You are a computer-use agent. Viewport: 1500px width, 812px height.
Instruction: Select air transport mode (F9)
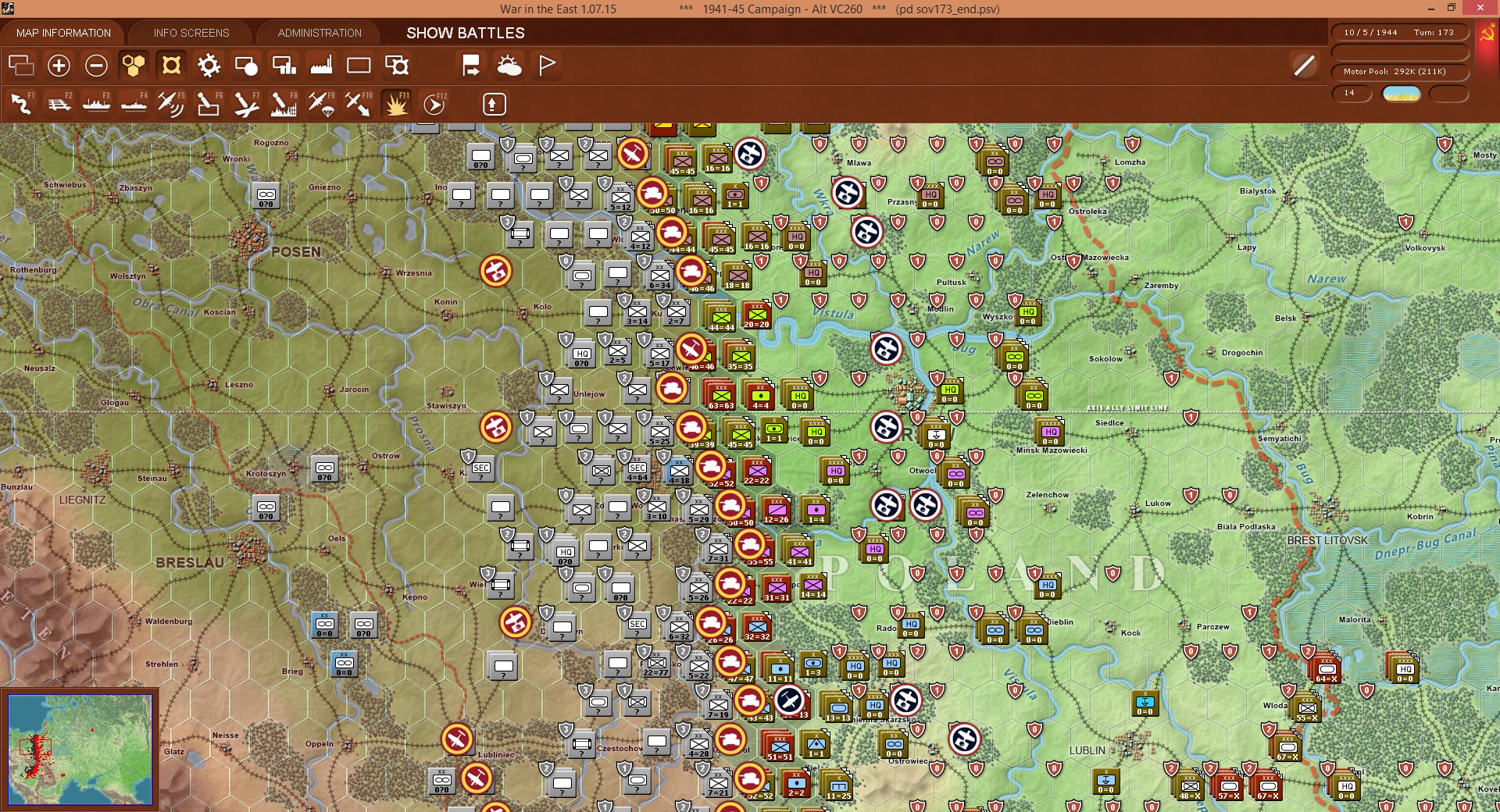[x=321, y=104]
